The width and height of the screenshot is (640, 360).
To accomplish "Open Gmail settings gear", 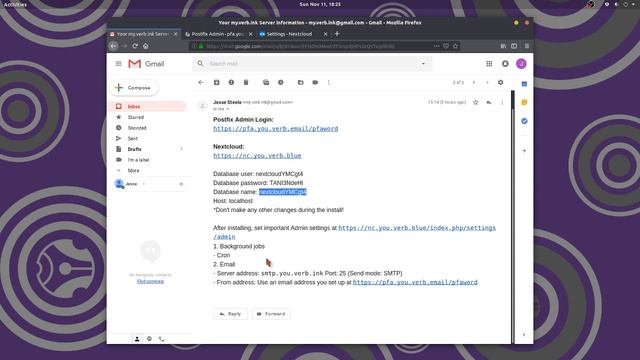I will pyautogui.click(x=501, y=82).
